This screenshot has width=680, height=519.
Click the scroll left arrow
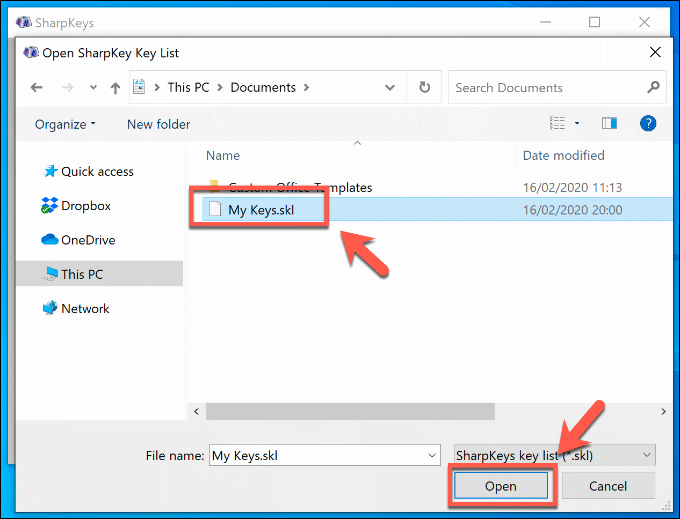(x=196, y=411)
